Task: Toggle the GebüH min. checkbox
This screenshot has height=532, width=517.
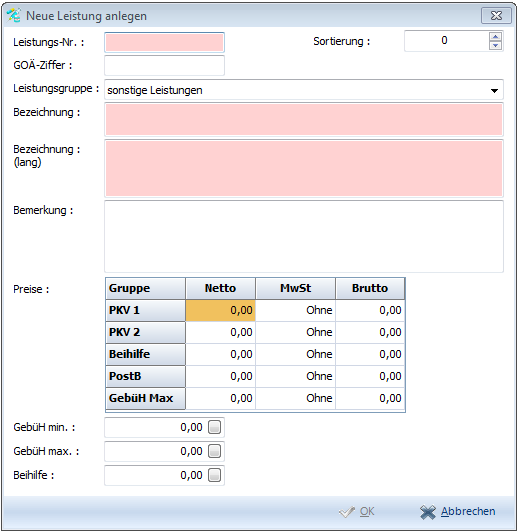Action: tap(214, 427)
